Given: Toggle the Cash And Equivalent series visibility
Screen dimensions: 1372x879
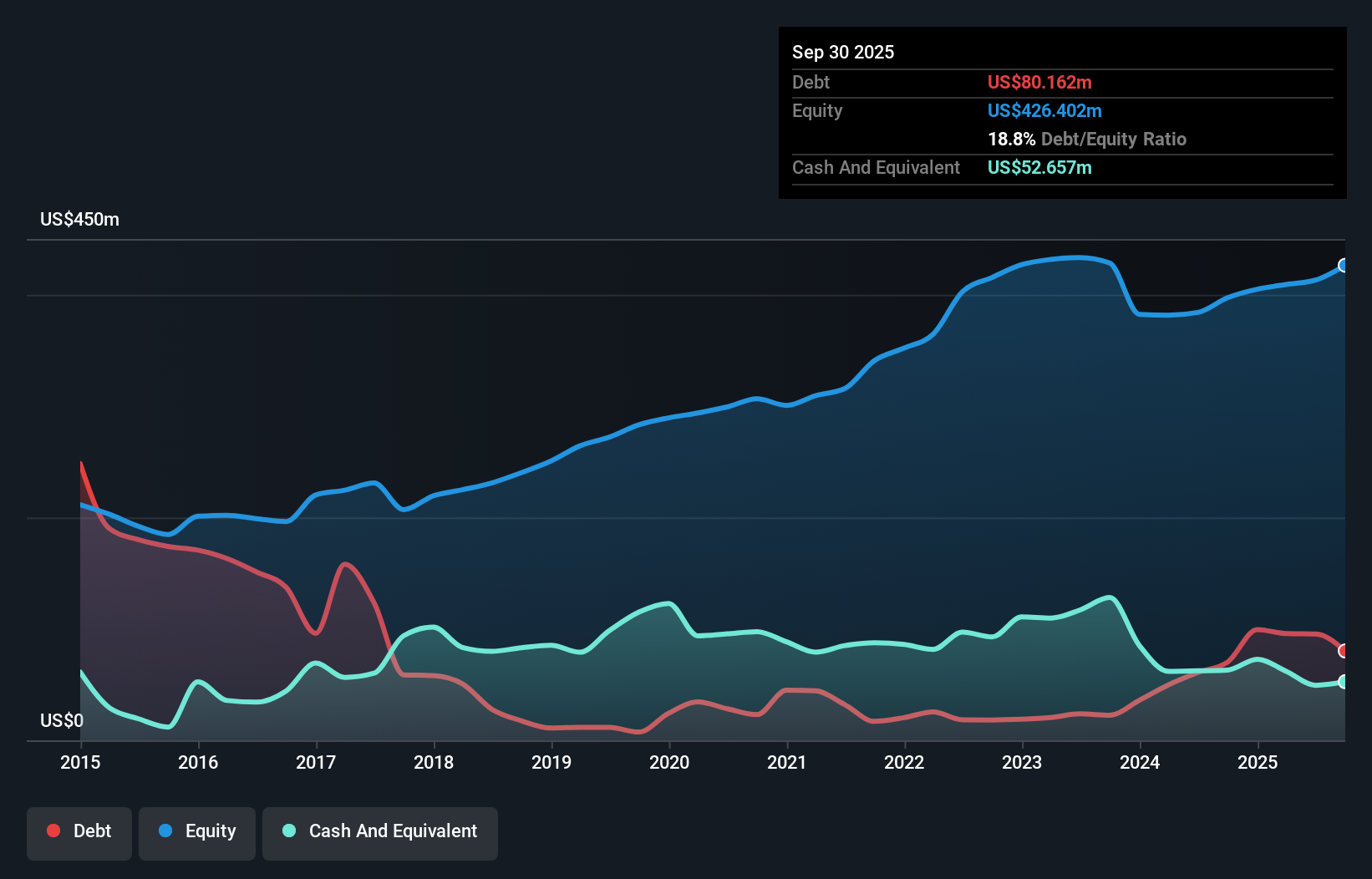Looking at the screenshot, I should coord(379,832).
